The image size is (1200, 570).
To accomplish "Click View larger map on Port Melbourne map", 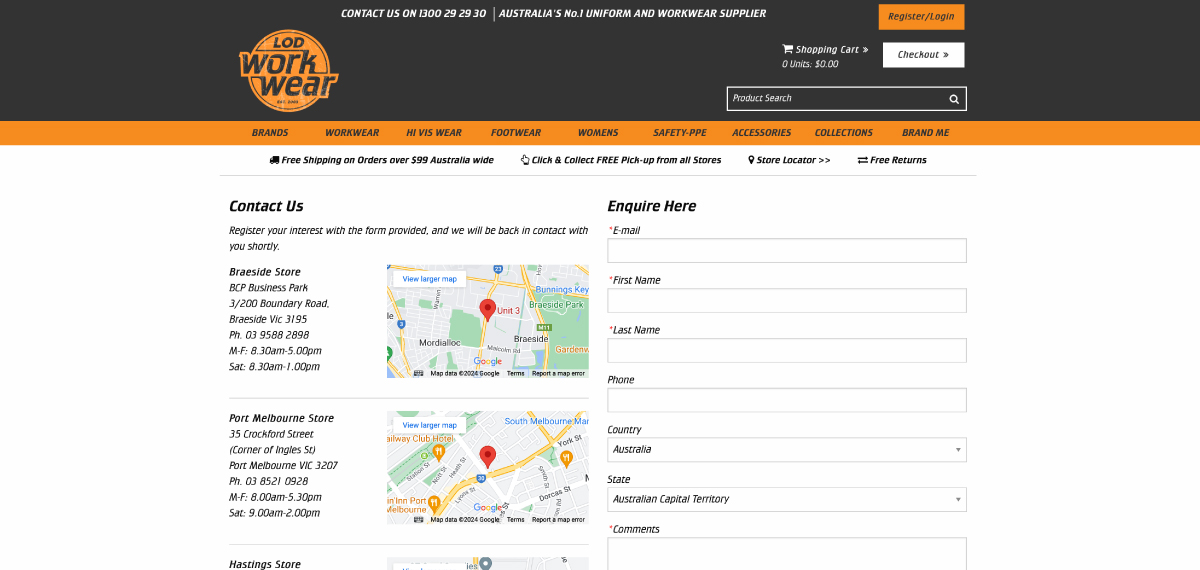I will (430, 425).
